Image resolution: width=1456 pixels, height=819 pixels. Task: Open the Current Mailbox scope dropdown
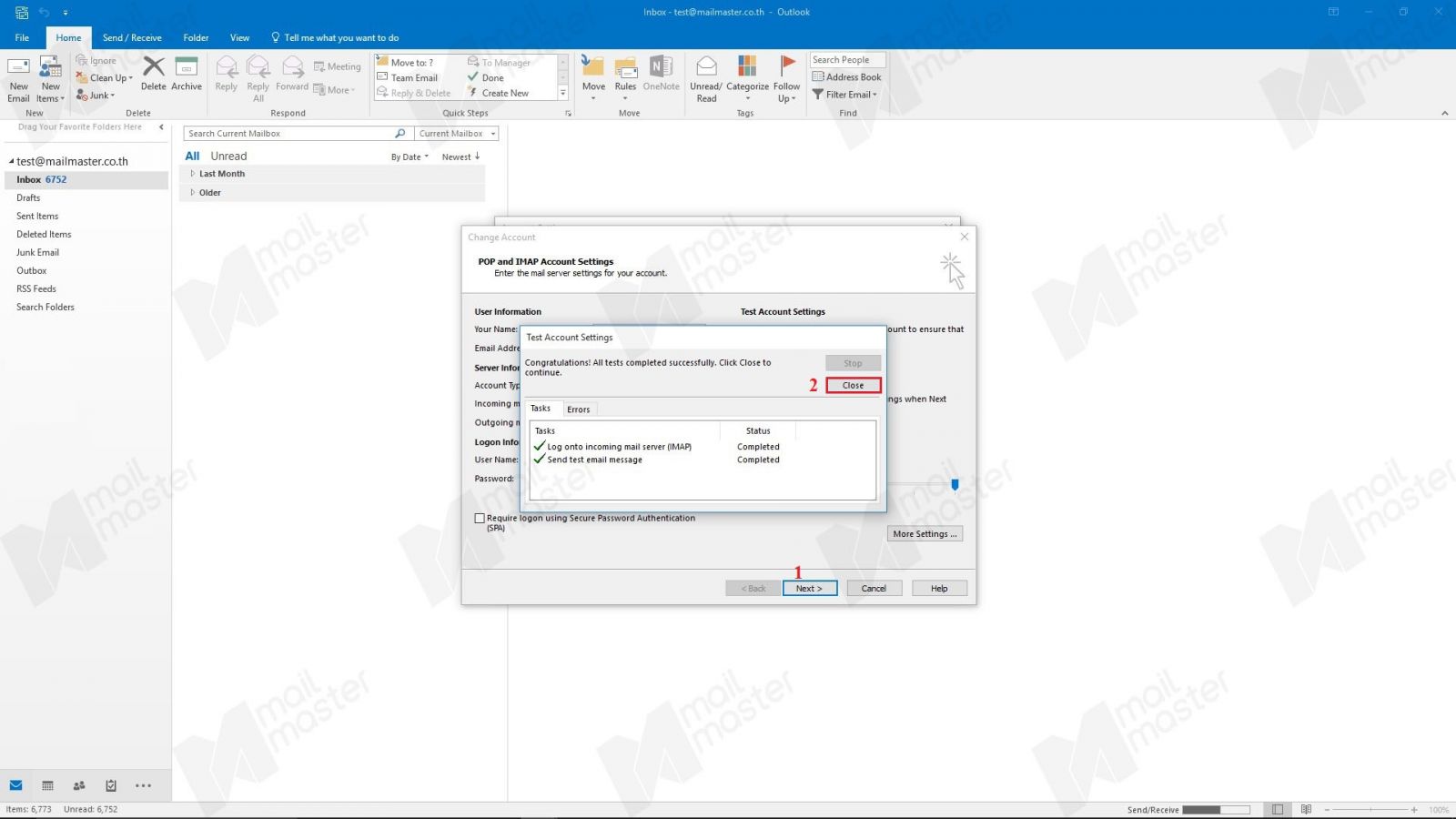point(457,134)
